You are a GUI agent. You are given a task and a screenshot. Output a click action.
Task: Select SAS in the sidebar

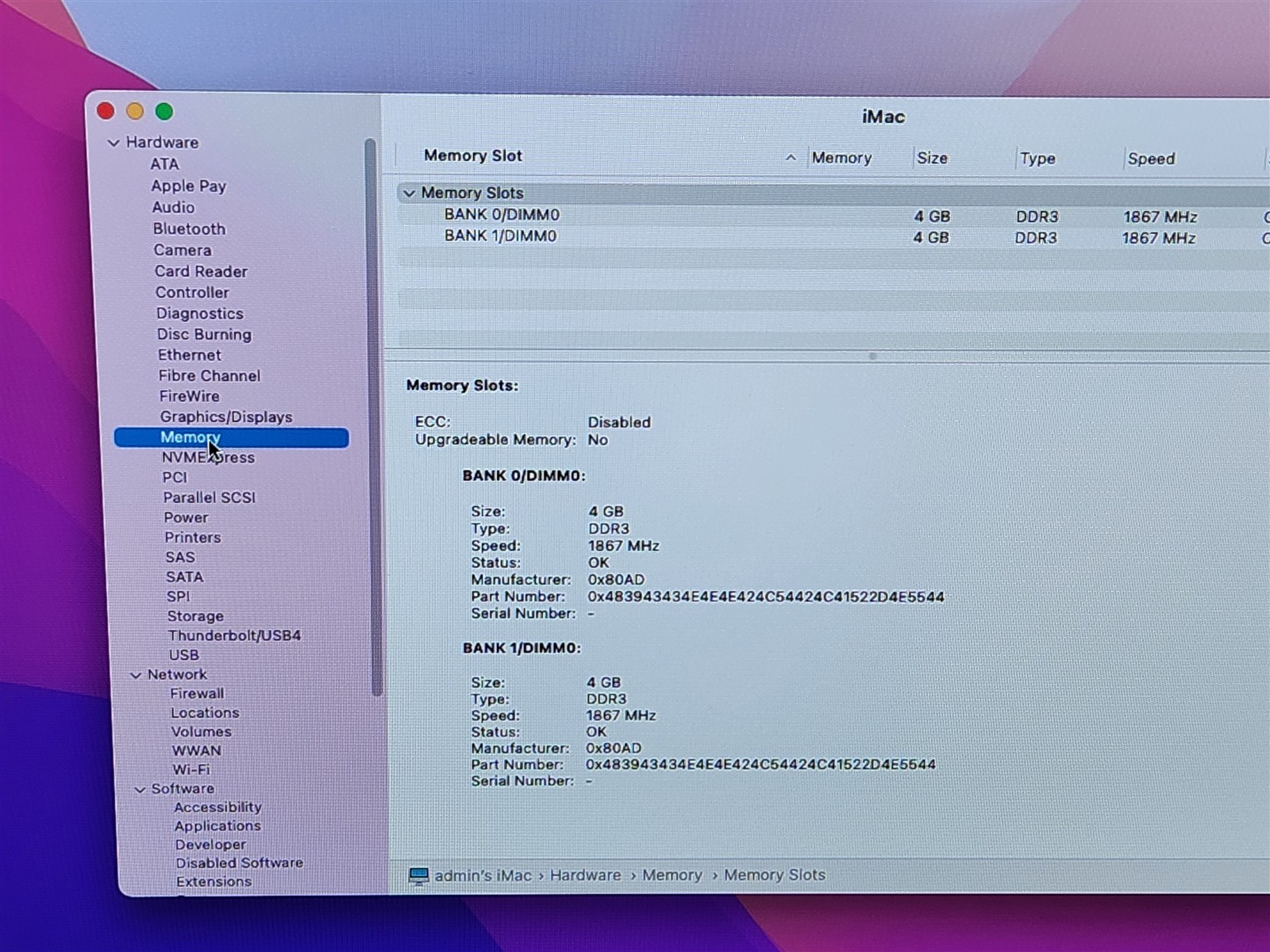(x=180, y=558)
